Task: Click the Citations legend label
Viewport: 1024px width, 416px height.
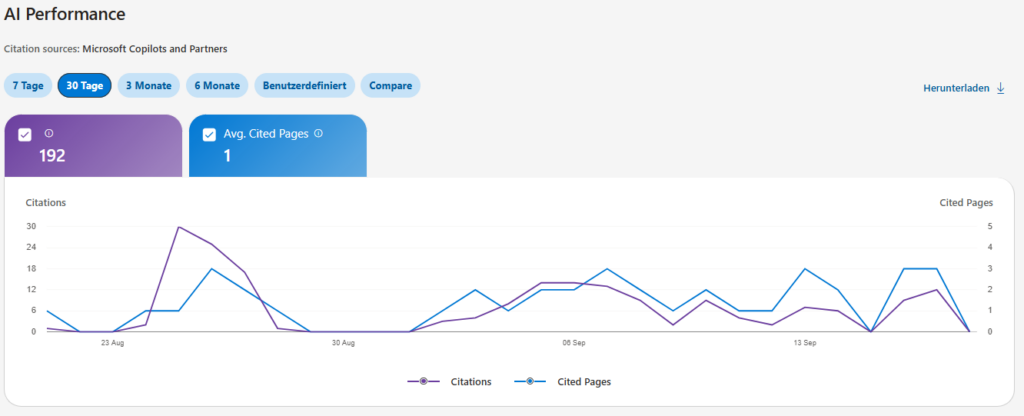Action: pyautogui.click(x=471, y=382)
